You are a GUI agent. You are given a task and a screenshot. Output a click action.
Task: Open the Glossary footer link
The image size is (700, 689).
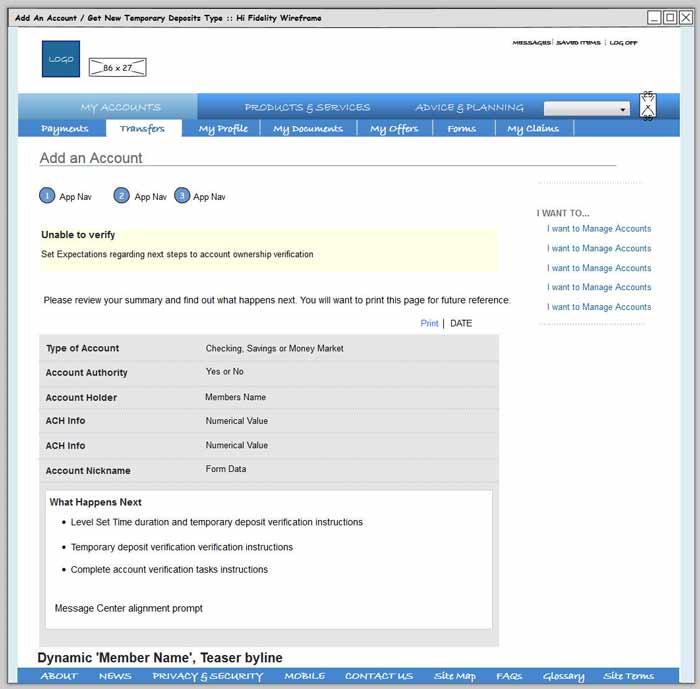point(563,676)
